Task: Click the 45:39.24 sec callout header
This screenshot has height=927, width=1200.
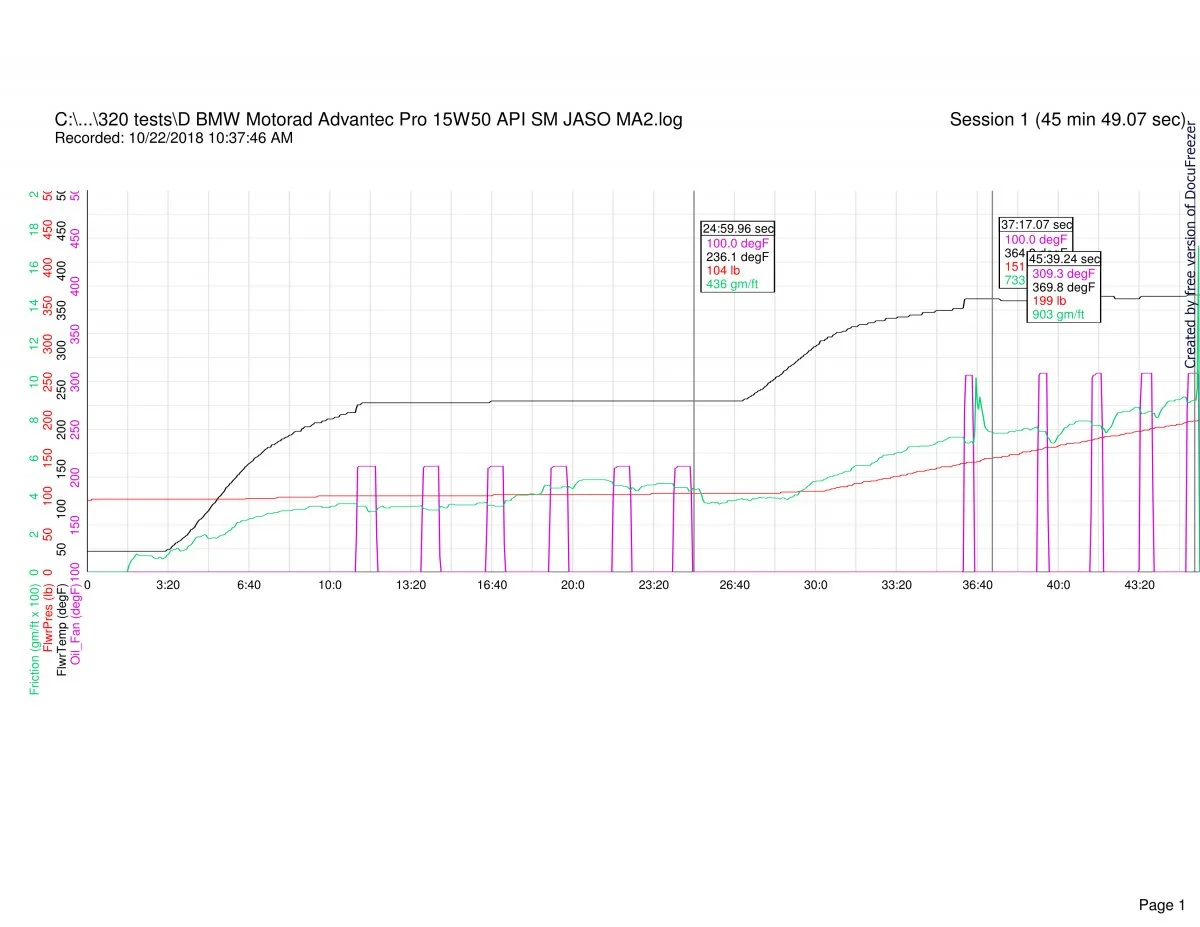Action: point(1064,259)
